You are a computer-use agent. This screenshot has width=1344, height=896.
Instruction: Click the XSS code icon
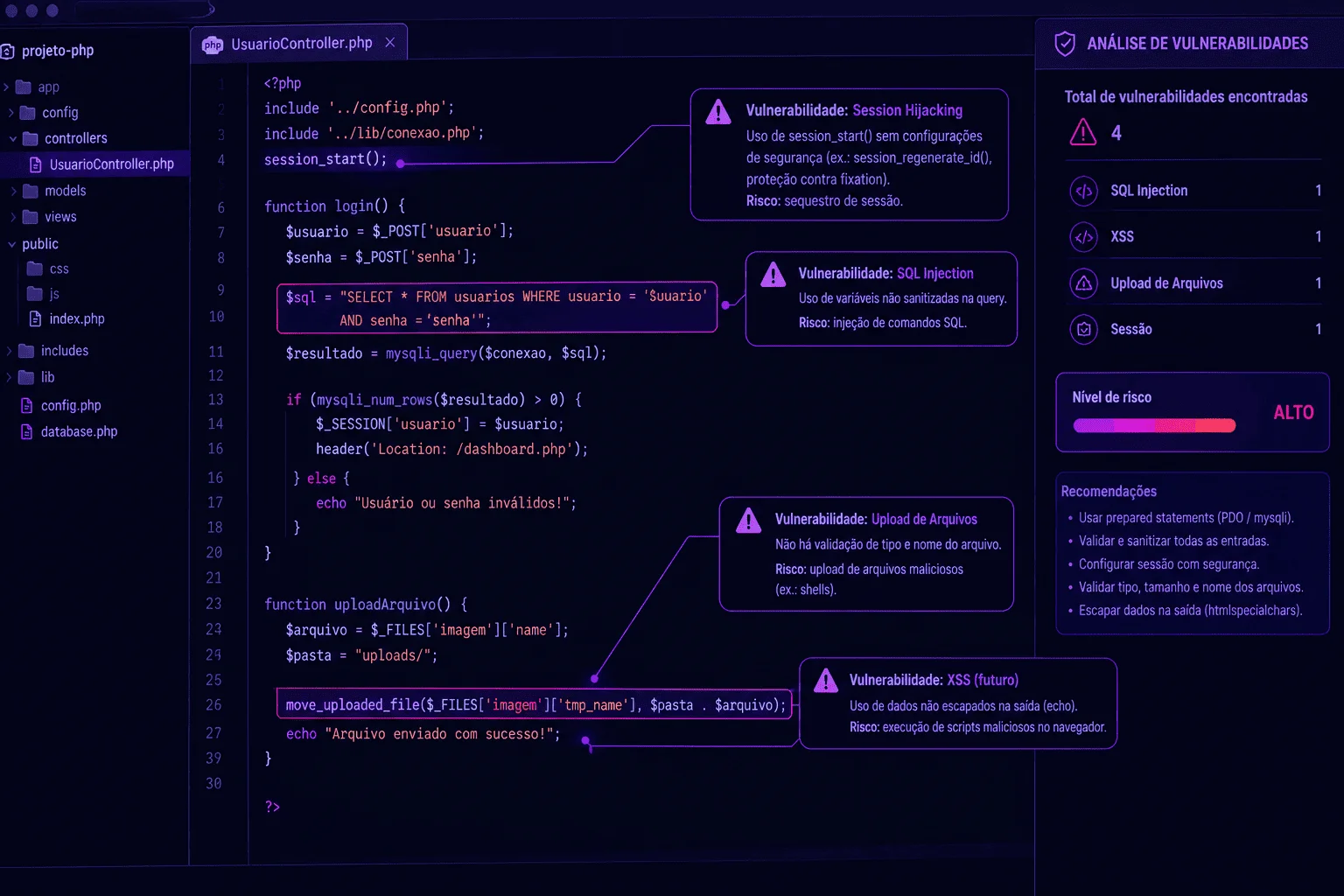[1084, 237]
